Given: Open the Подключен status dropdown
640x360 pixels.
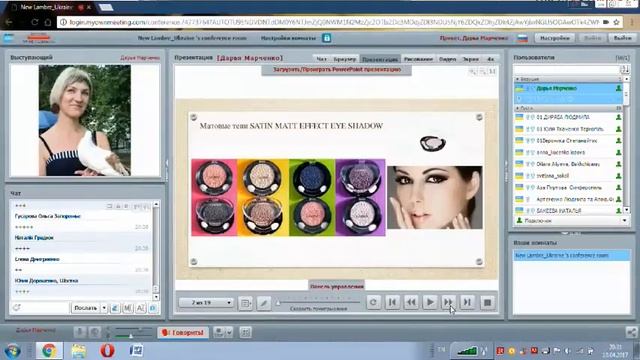Looking at the screenshot, I should click(571, 220).
